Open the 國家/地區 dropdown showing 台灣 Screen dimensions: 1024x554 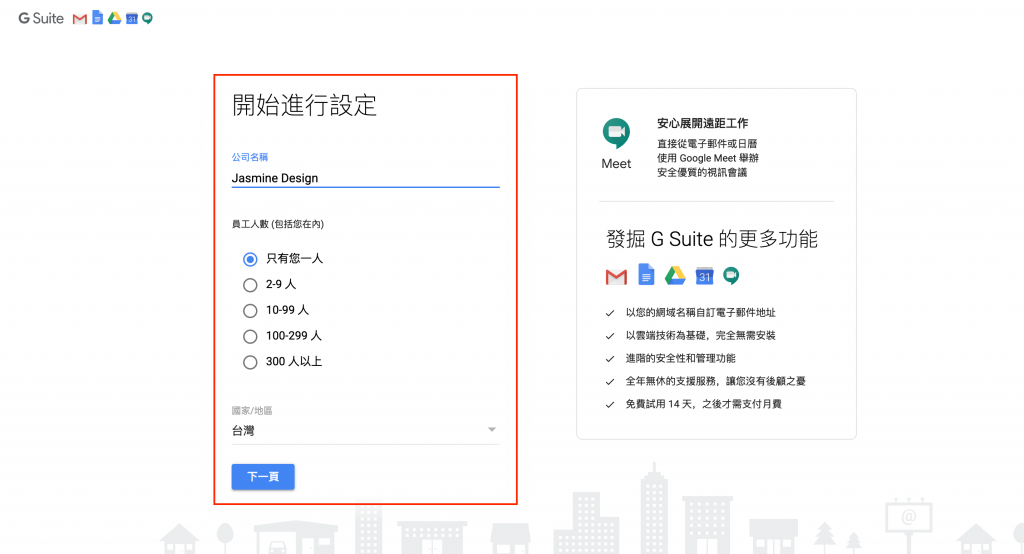(365, 431)
